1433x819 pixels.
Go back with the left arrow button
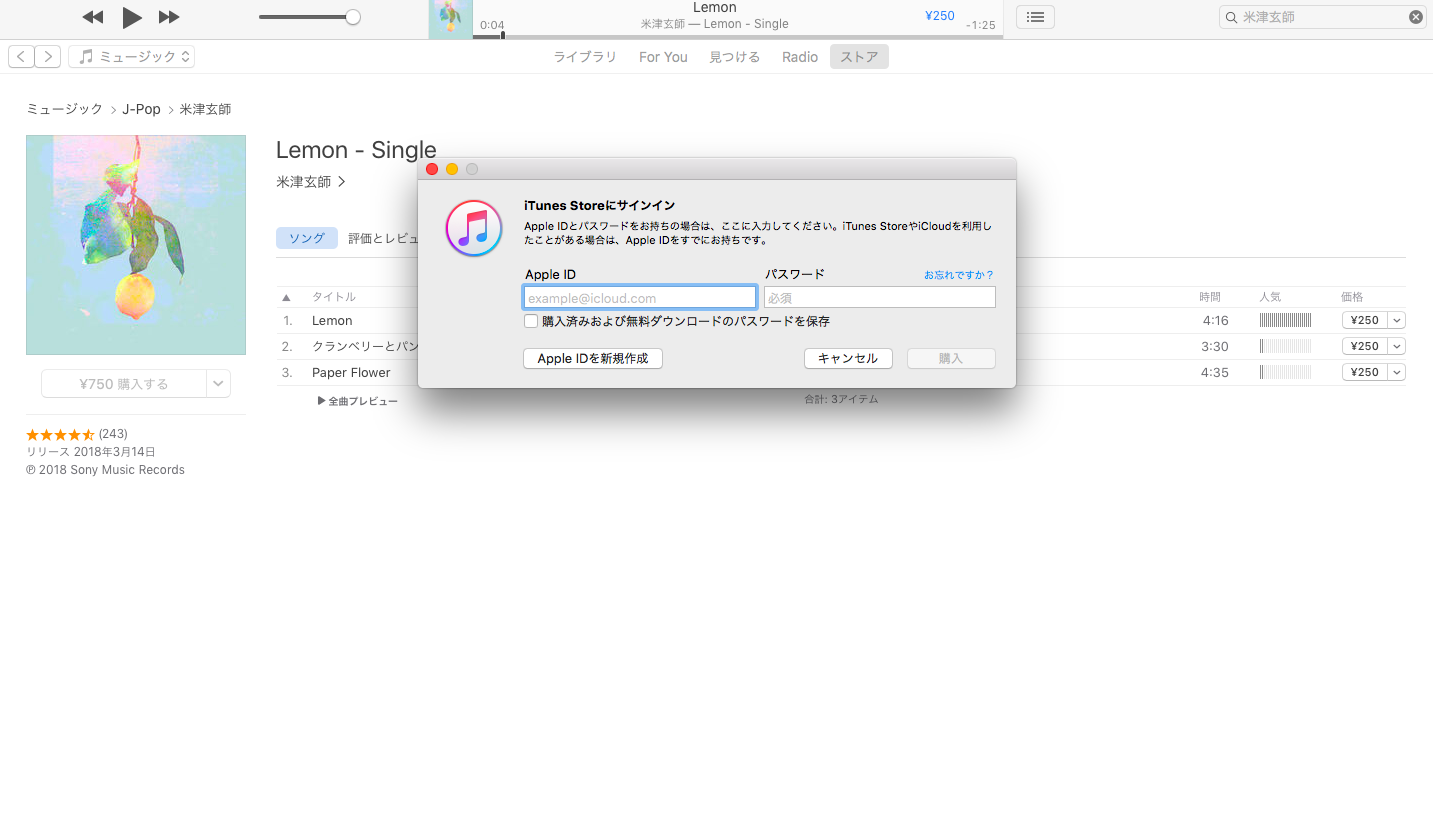click(x=21, y=57)
